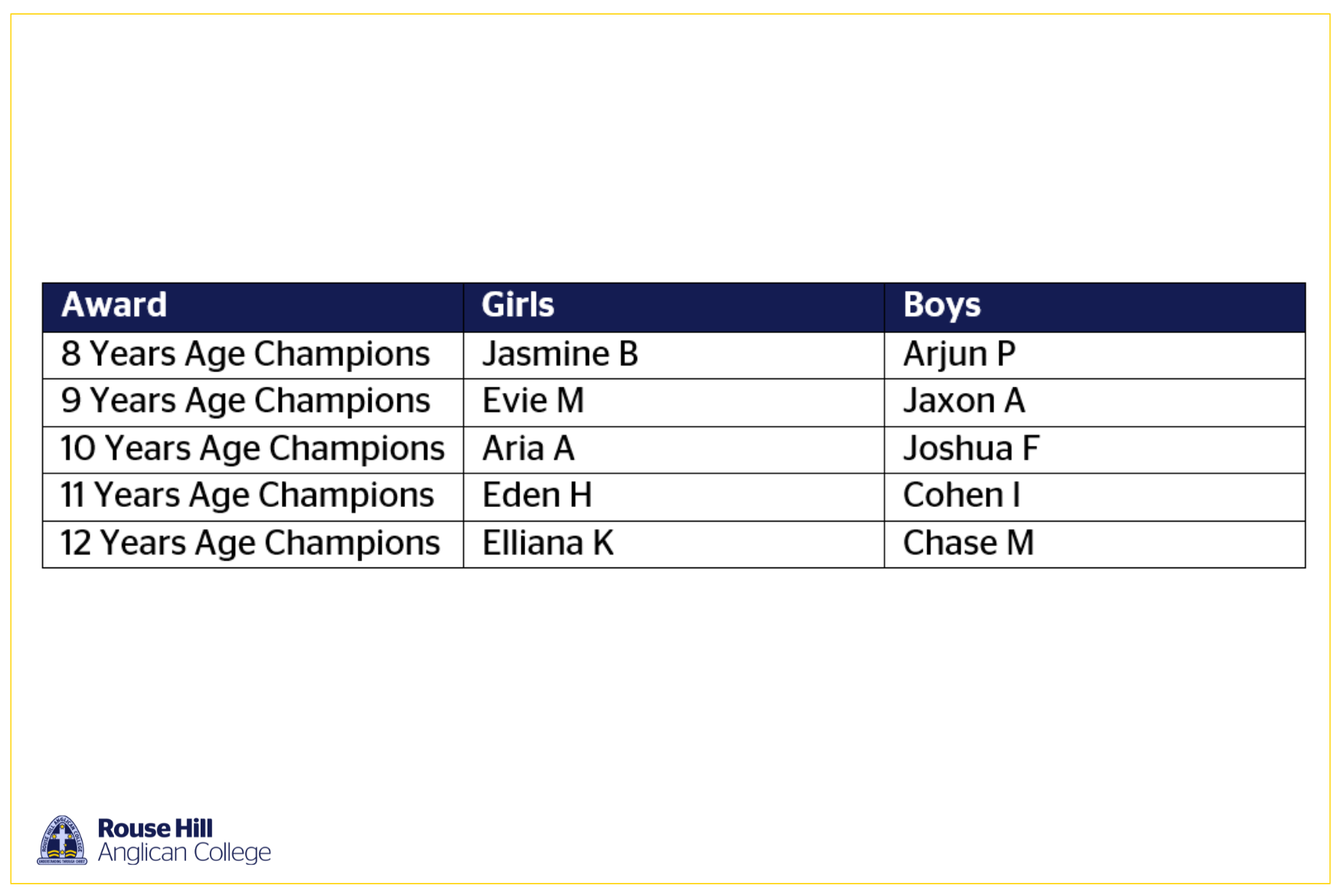
Task: Click the Arjun P name
Action: click(959, 355)
